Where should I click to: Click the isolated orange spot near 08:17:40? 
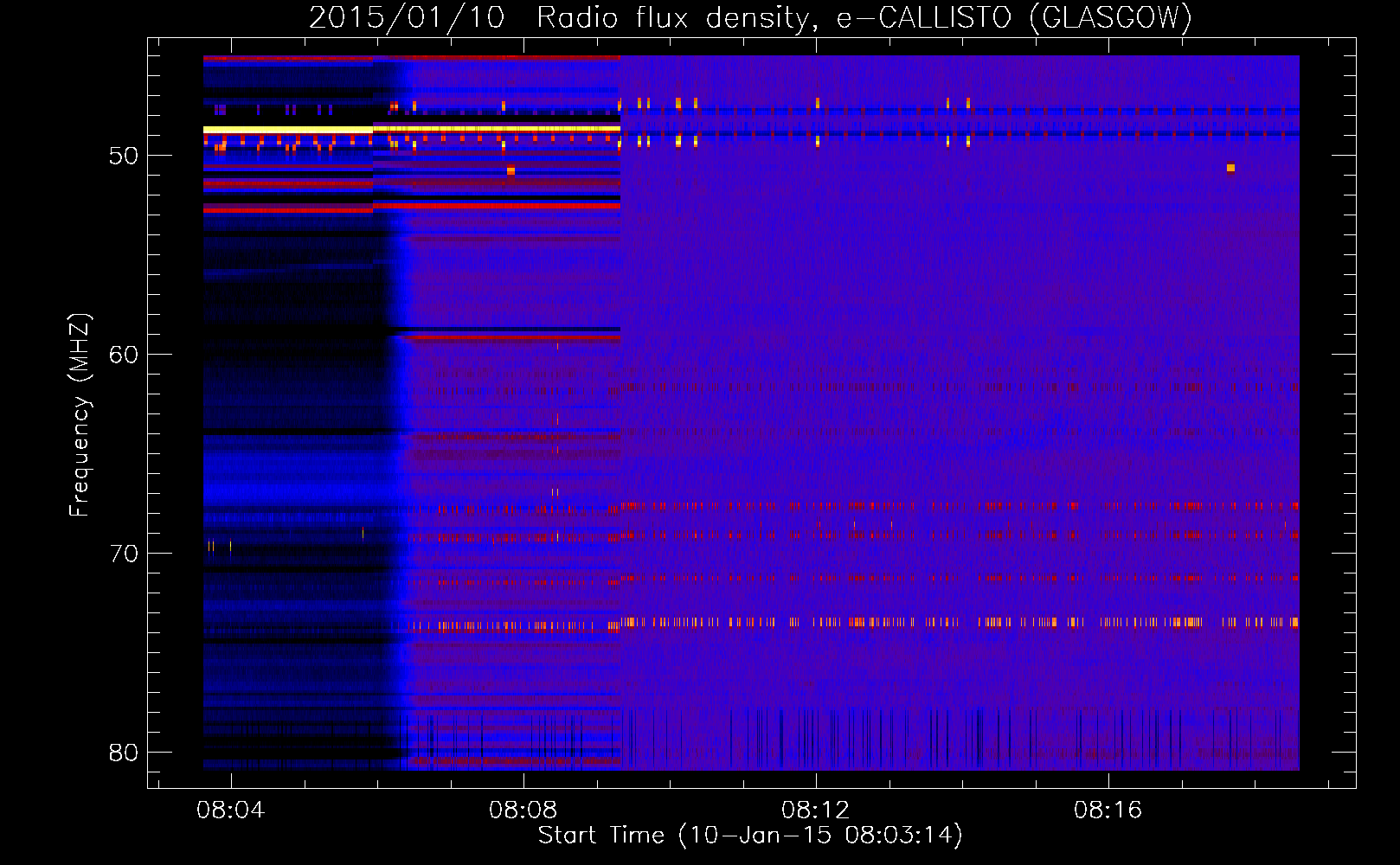click(1230, 168)
